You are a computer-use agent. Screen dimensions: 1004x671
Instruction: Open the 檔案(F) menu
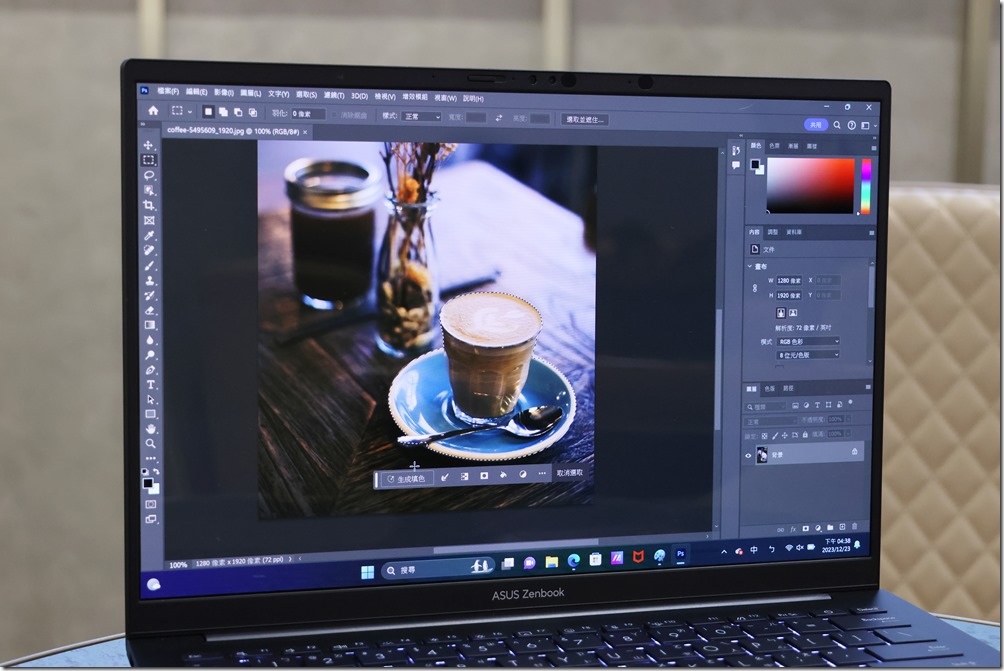click(x=168, y=91)
